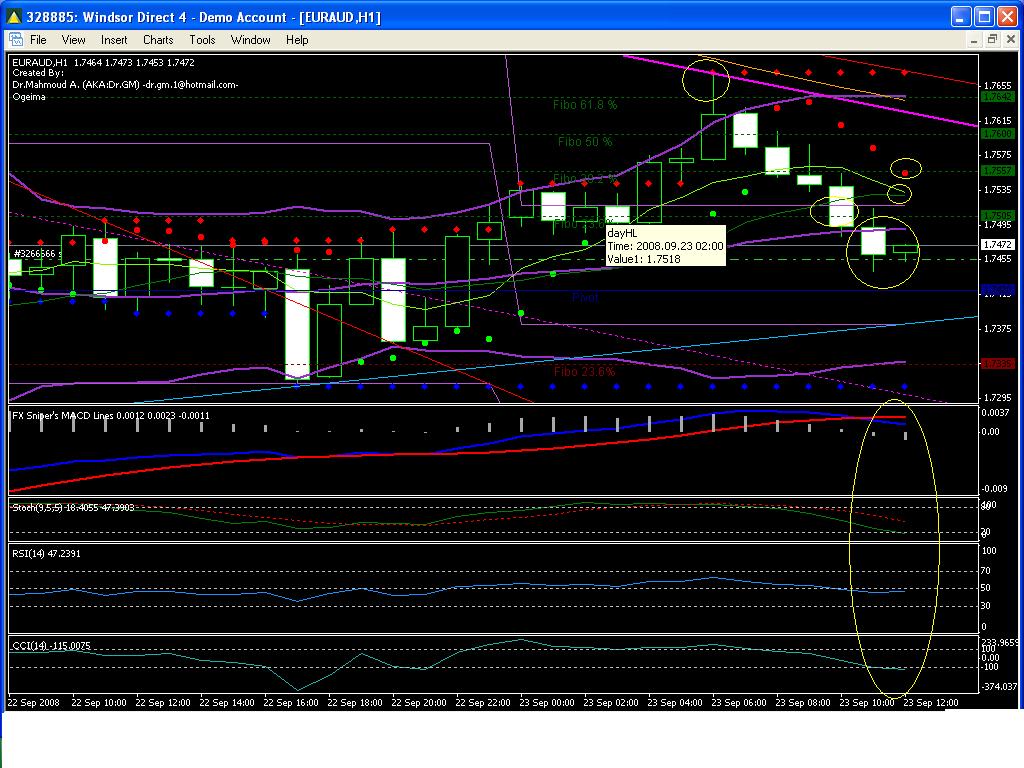Screen dimensions: 1024x768
Task: Minimize the EURAUD chart child window
Action: click(x=974, y=40)
